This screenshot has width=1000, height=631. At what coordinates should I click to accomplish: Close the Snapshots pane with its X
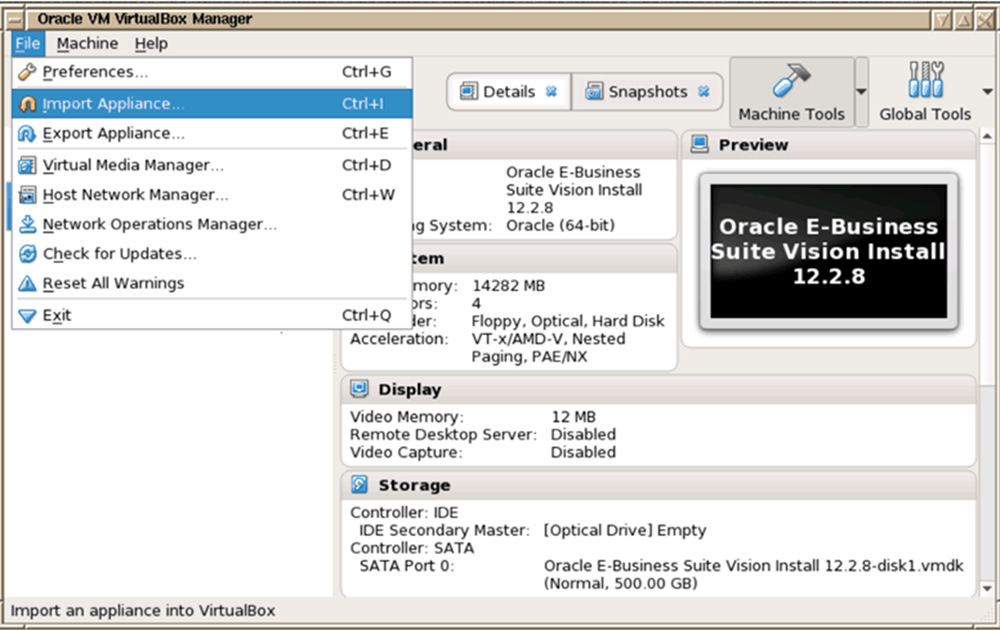coord(703,92)
